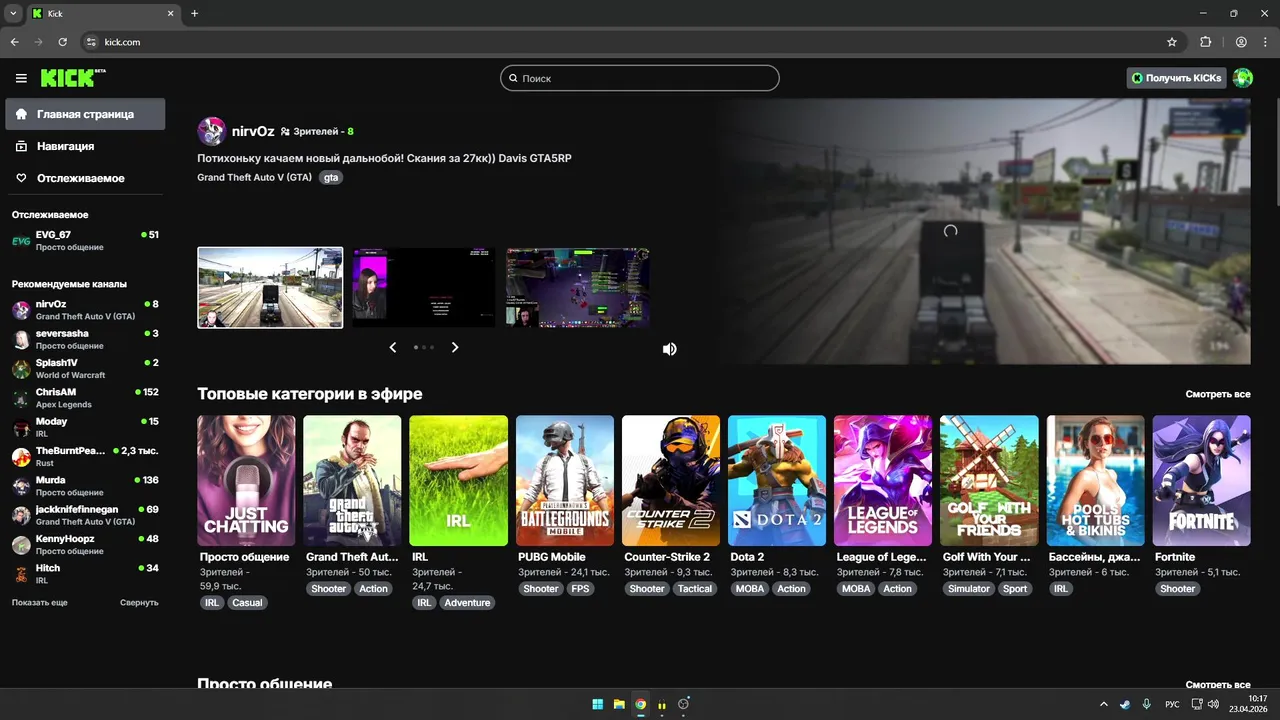Bookmark this page with star icon
The width and height of the screenshot is (1280, 720).
point(1172,42)
